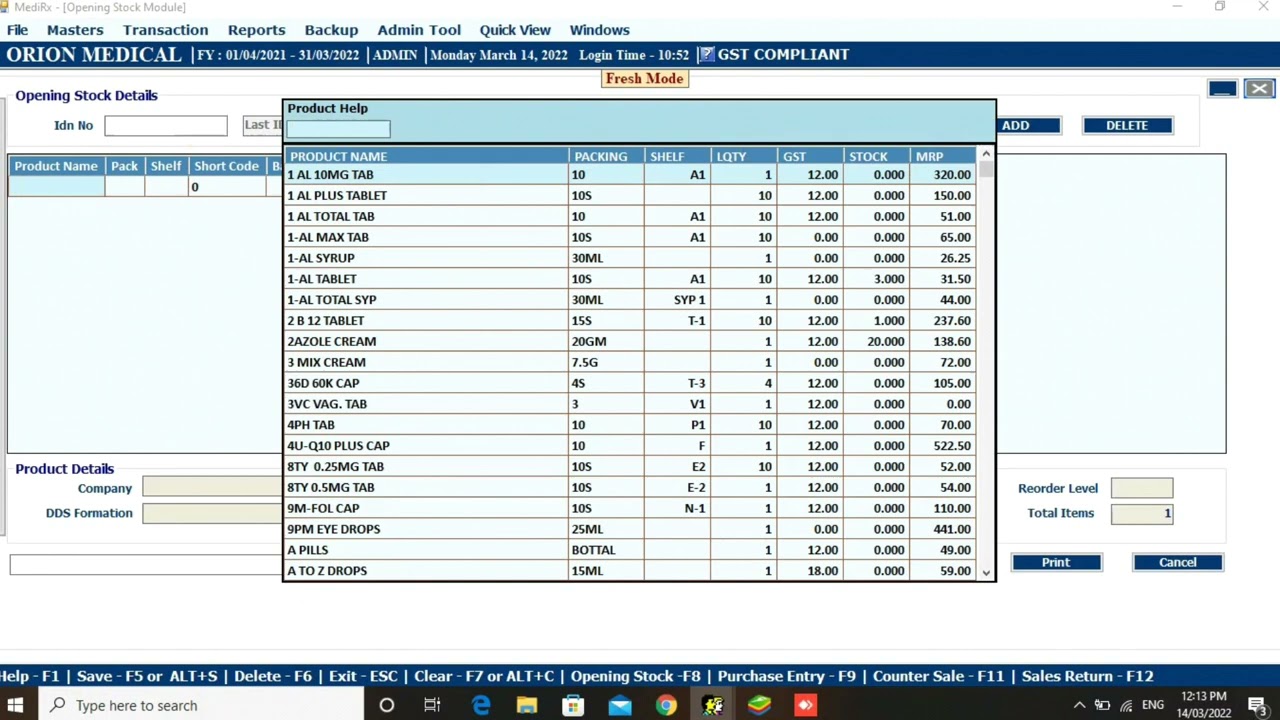Open File Explorer from taskbar

tap(527, 705)
